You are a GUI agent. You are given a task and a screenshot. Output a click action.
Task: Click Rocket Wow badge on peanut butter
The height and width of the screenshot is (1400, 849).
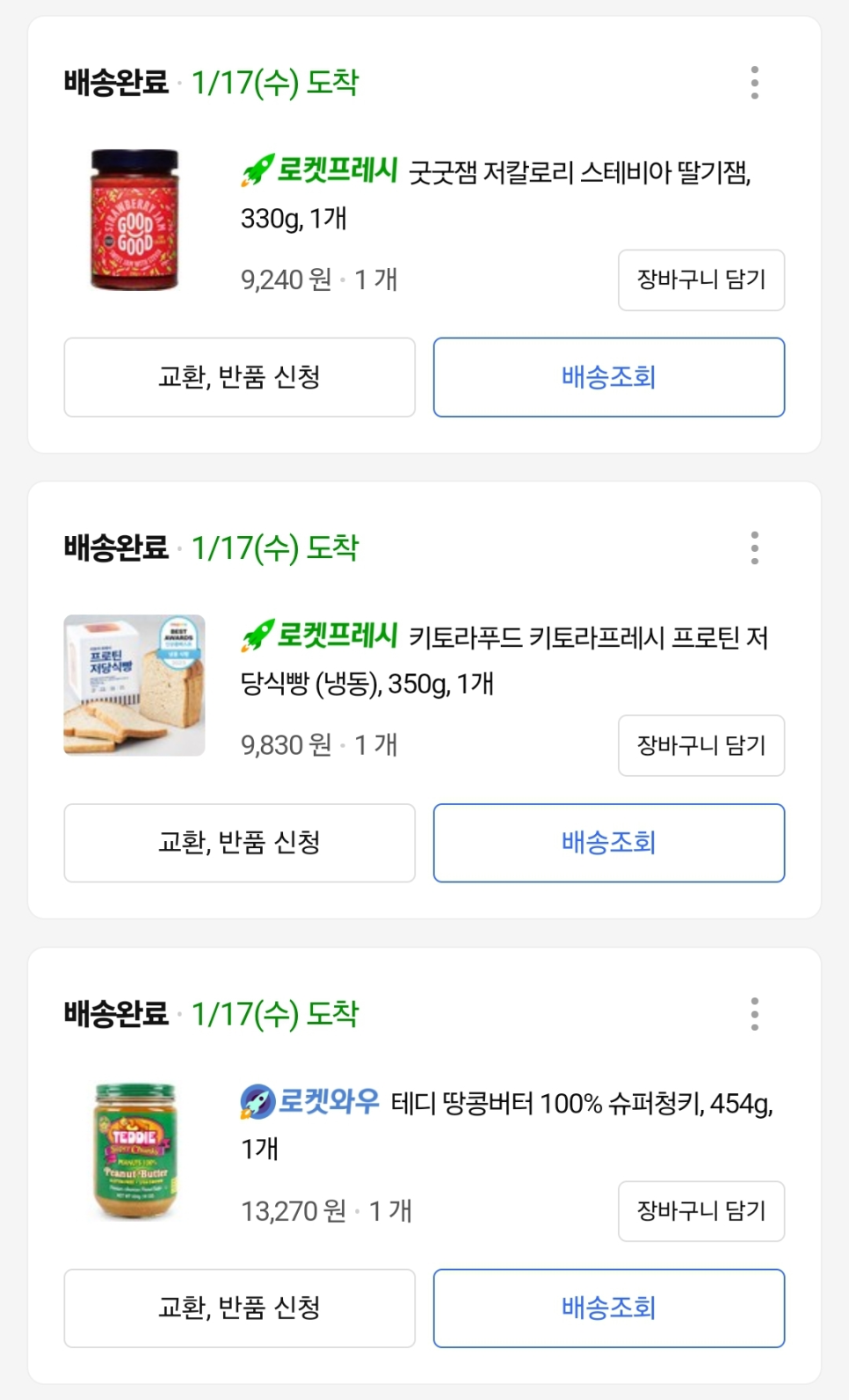coord(309,1101)
